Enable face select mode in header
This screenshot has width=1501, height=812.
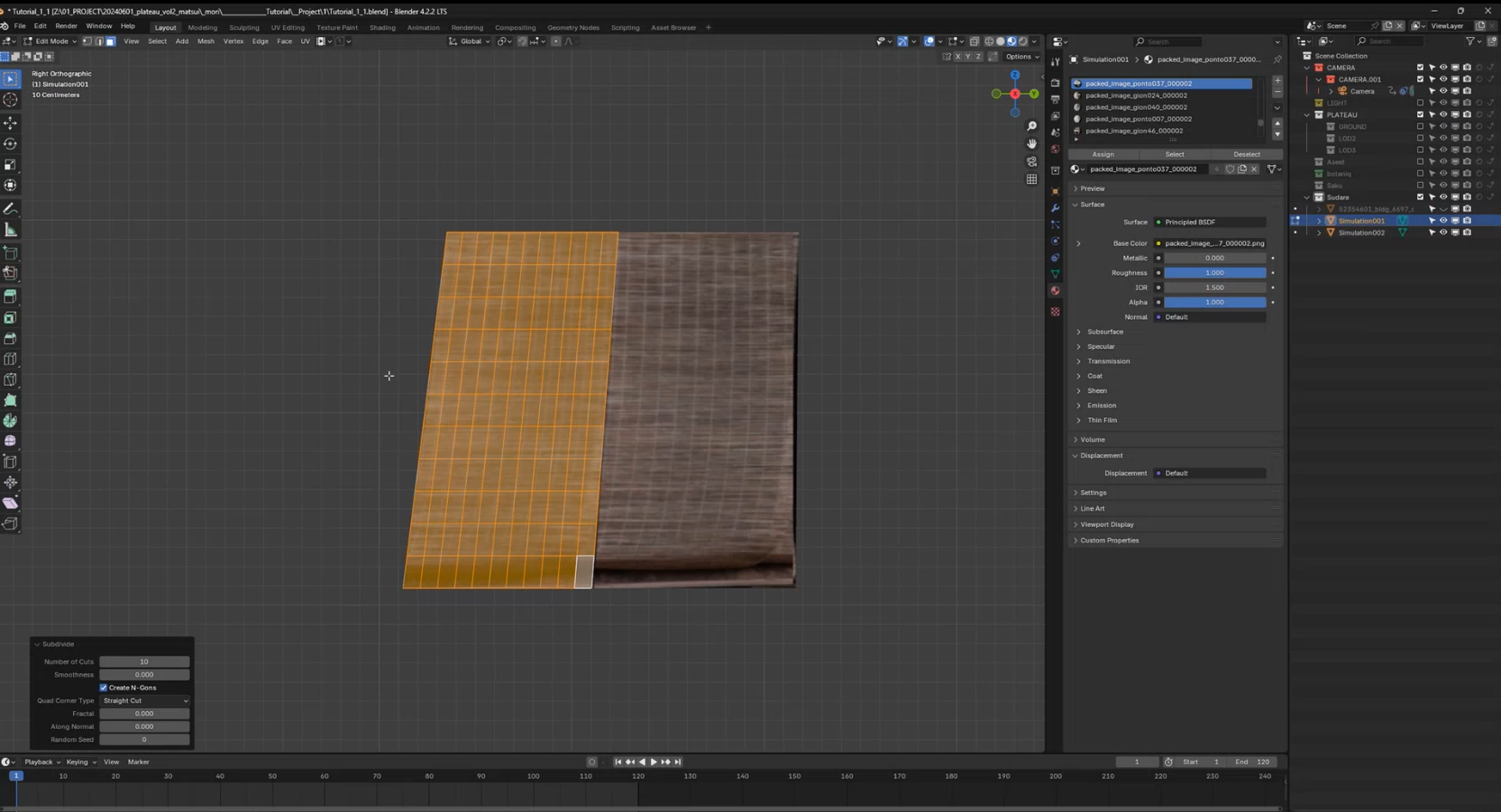pos(110,41)
